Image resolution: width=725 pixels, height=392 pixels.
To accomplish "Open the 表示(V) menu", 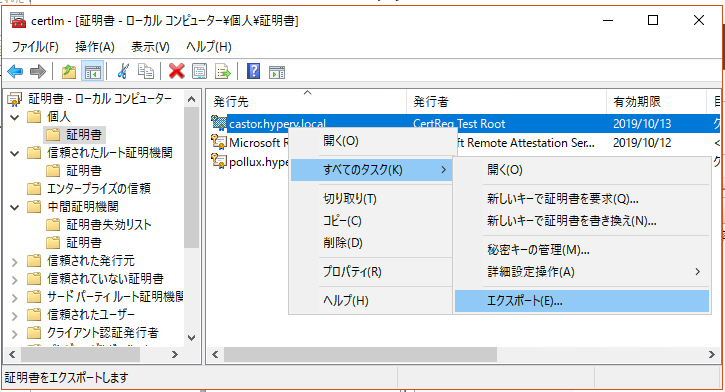I will tap(150, 47).
